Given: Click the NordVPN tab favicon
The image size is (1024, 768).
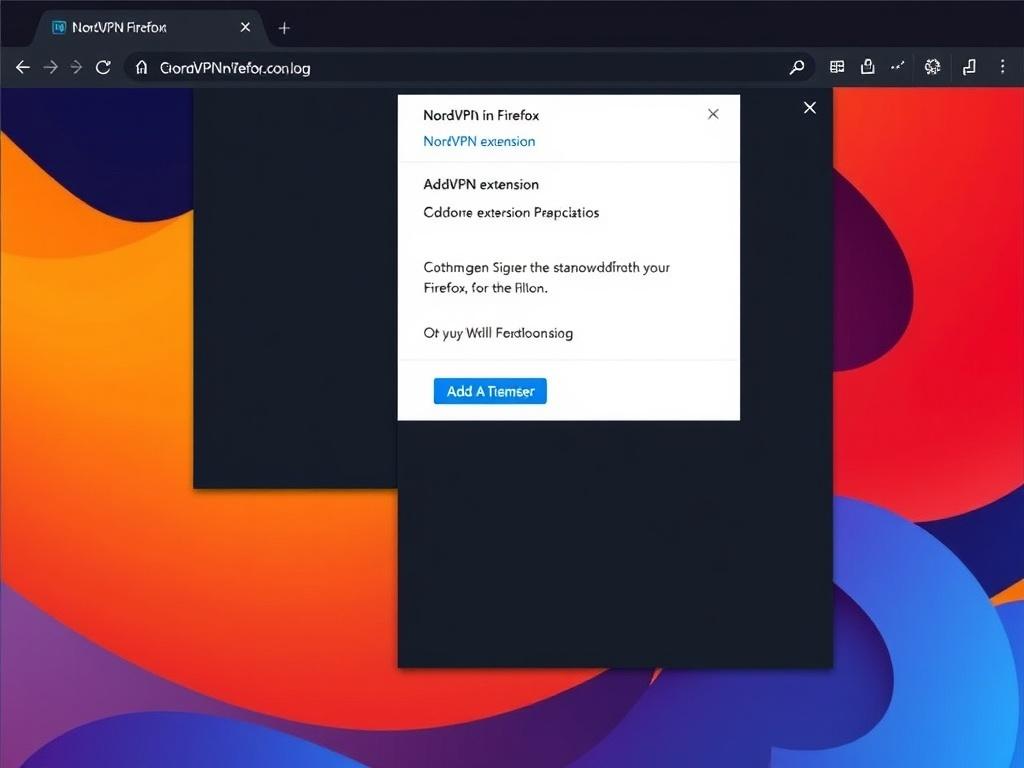Looking at the screenshot, I should pos(59,27).
